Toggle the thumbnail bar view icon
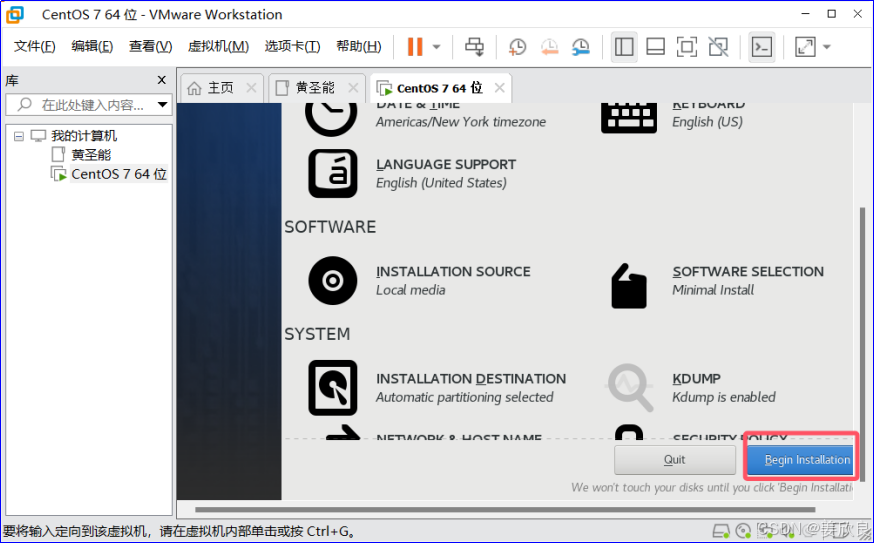 tap(655, 47)
